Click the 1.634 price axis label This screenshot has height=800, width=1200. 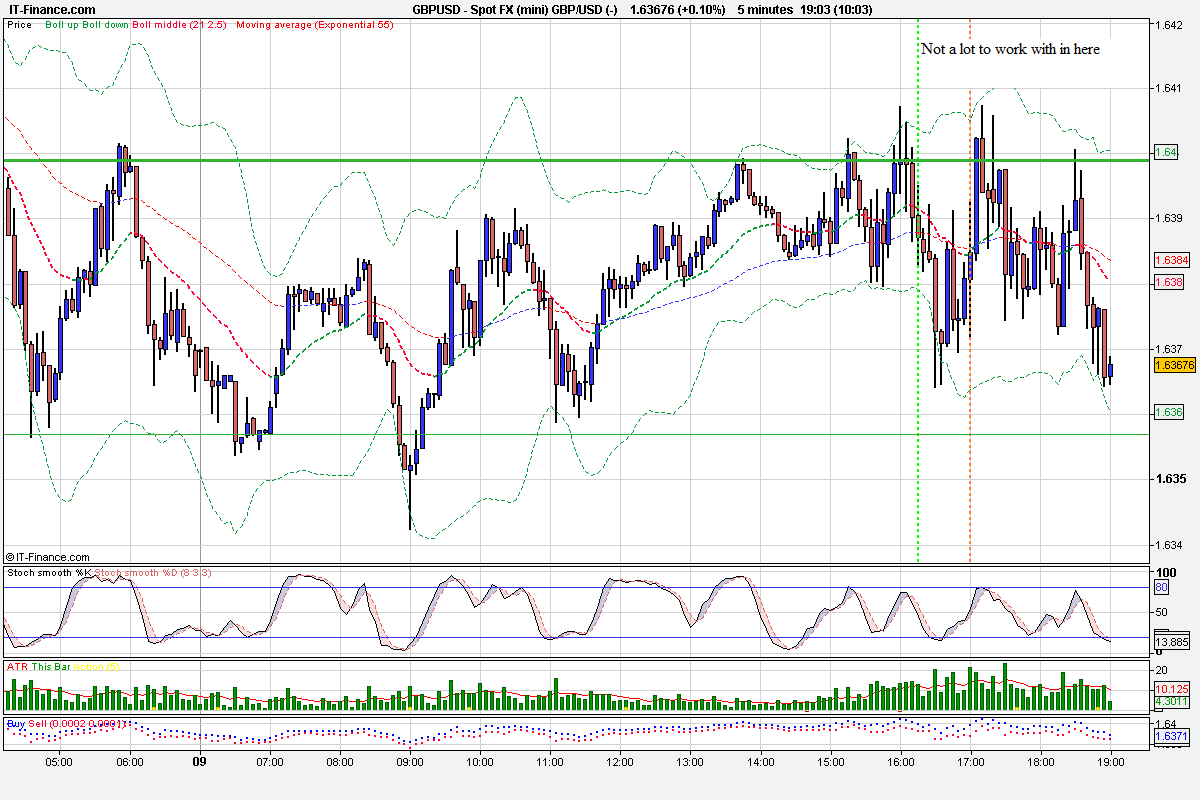pyautogui.click(x=1170, y=545)
